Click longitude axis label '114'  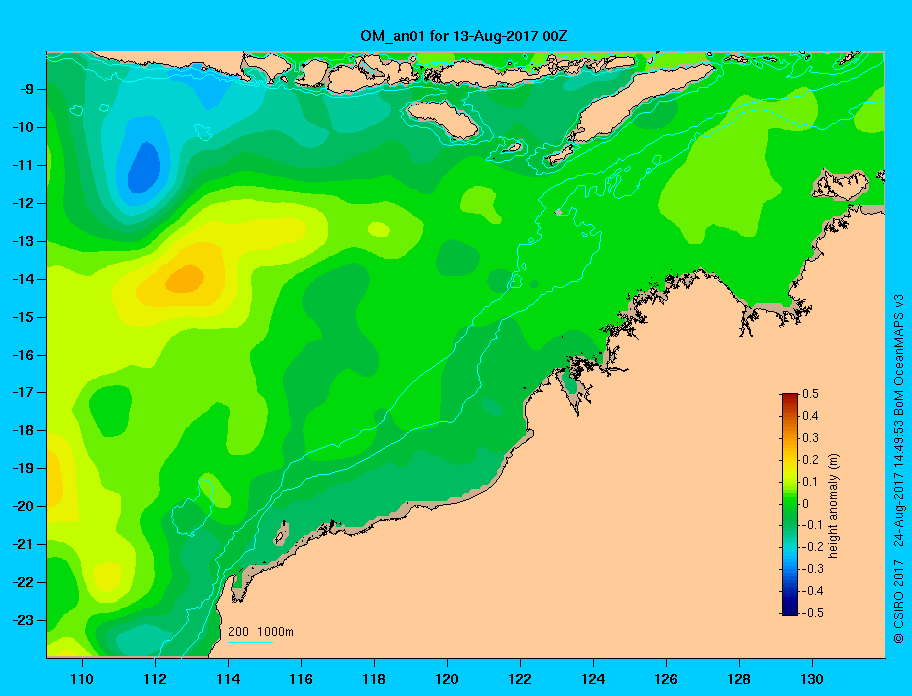pos(228,679)
